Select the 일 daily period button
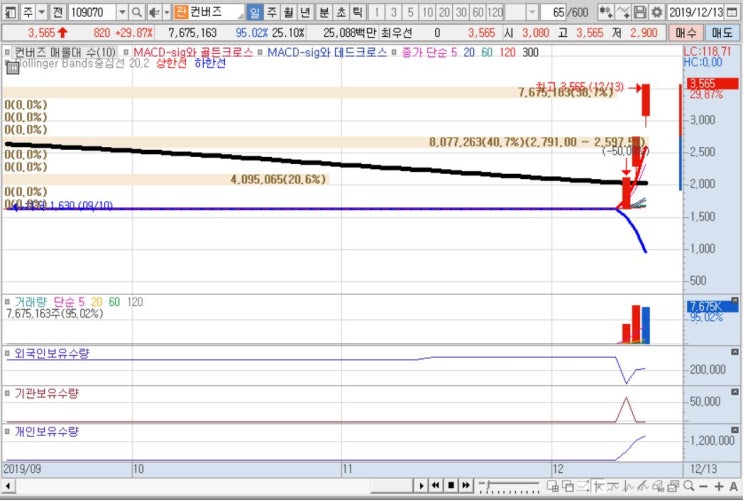This screenshot has width=743, height=500. pyautogui.click(x=255, y=12)
